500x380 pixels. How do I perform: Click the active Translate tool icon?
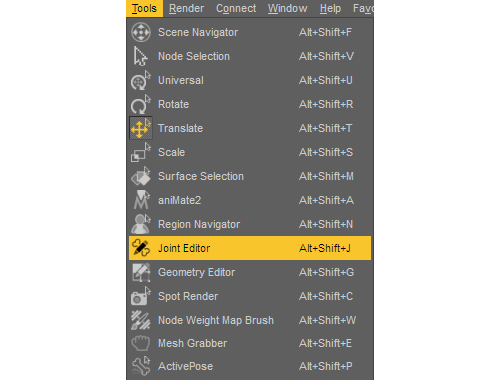[x=141, y=128]
